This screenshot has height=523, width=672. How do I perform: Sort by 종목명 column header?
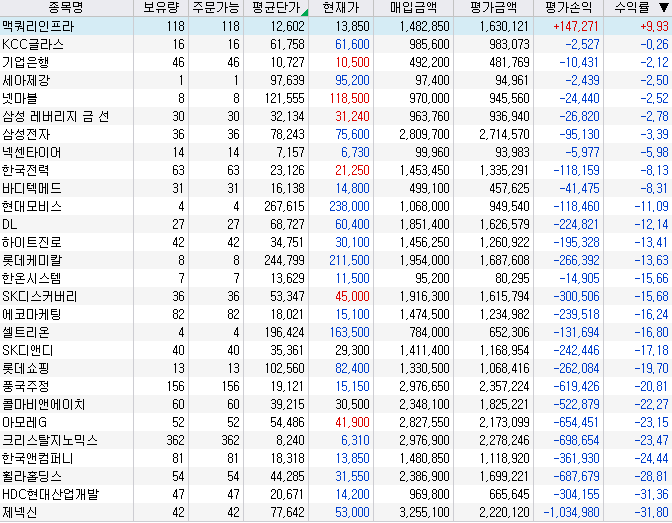[66, 8]
